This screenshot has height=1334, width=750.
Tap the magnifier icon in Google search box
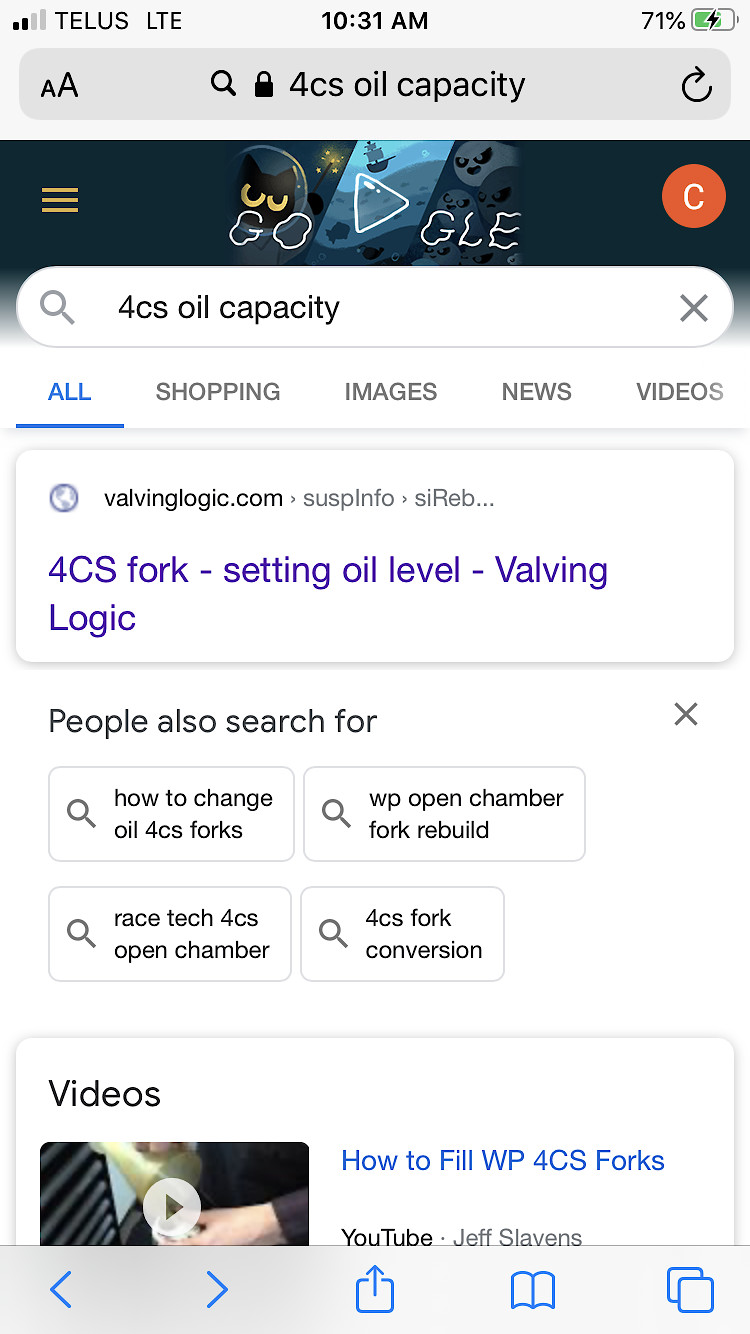57,308
